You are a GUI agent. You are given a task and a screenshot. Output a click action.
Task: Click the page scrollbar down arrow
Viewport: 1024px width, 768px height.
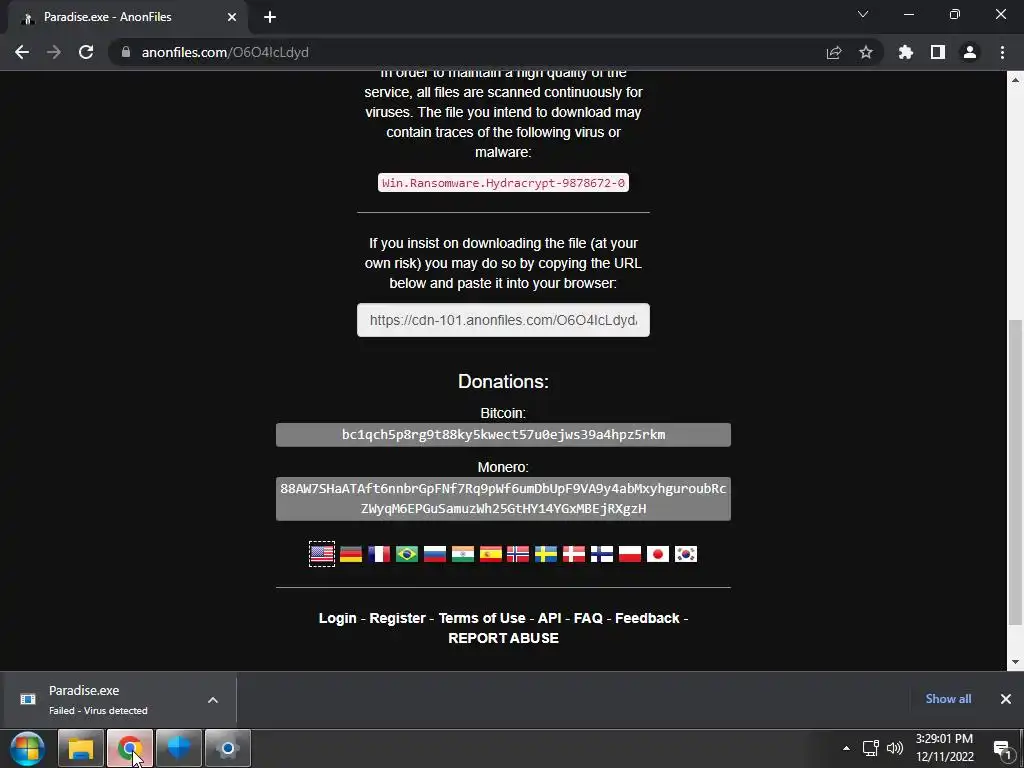point(1015,662)
